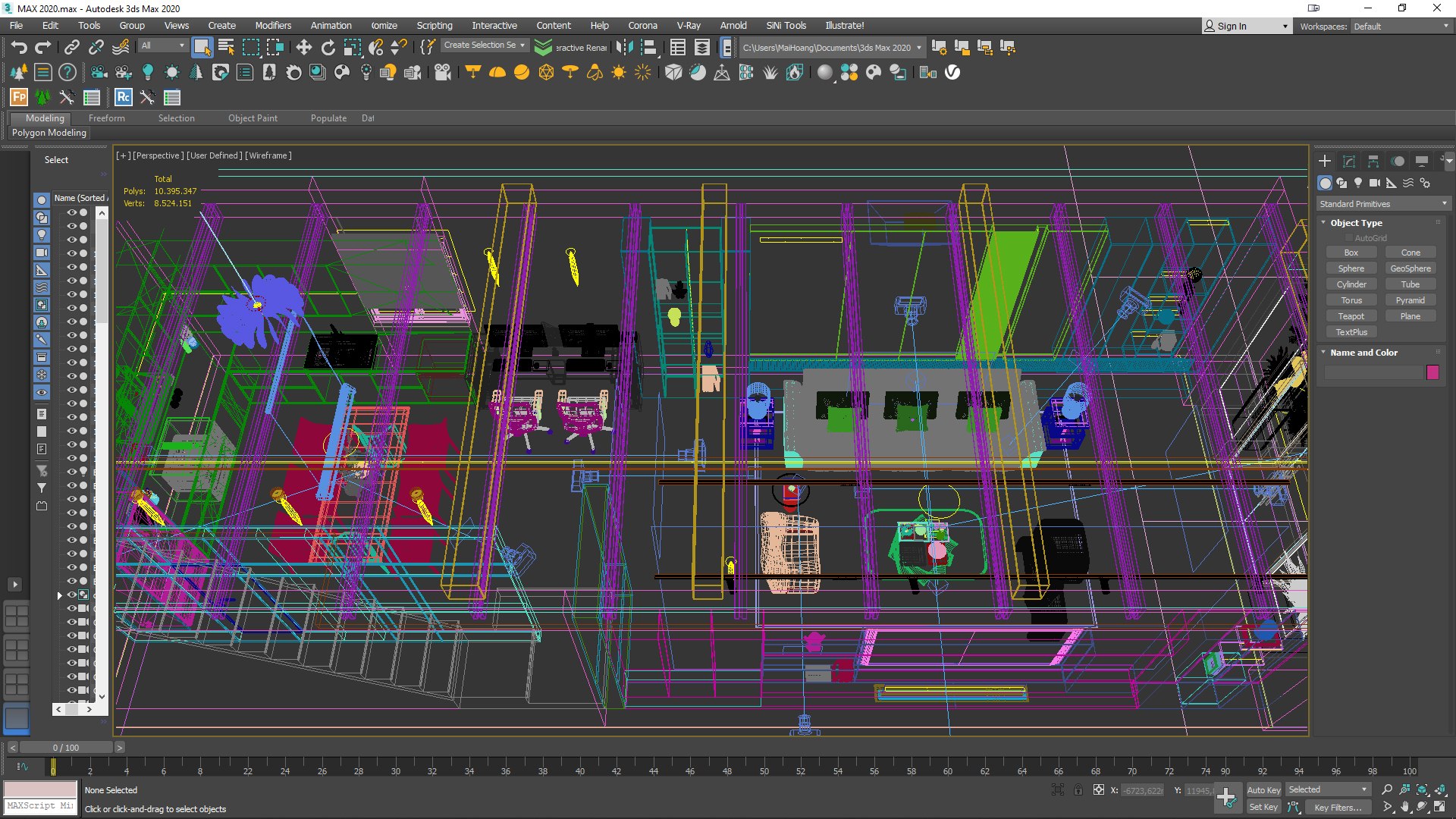Open the pink object color swatch
The image size is (1456, 819).
tap(1432, 372)
